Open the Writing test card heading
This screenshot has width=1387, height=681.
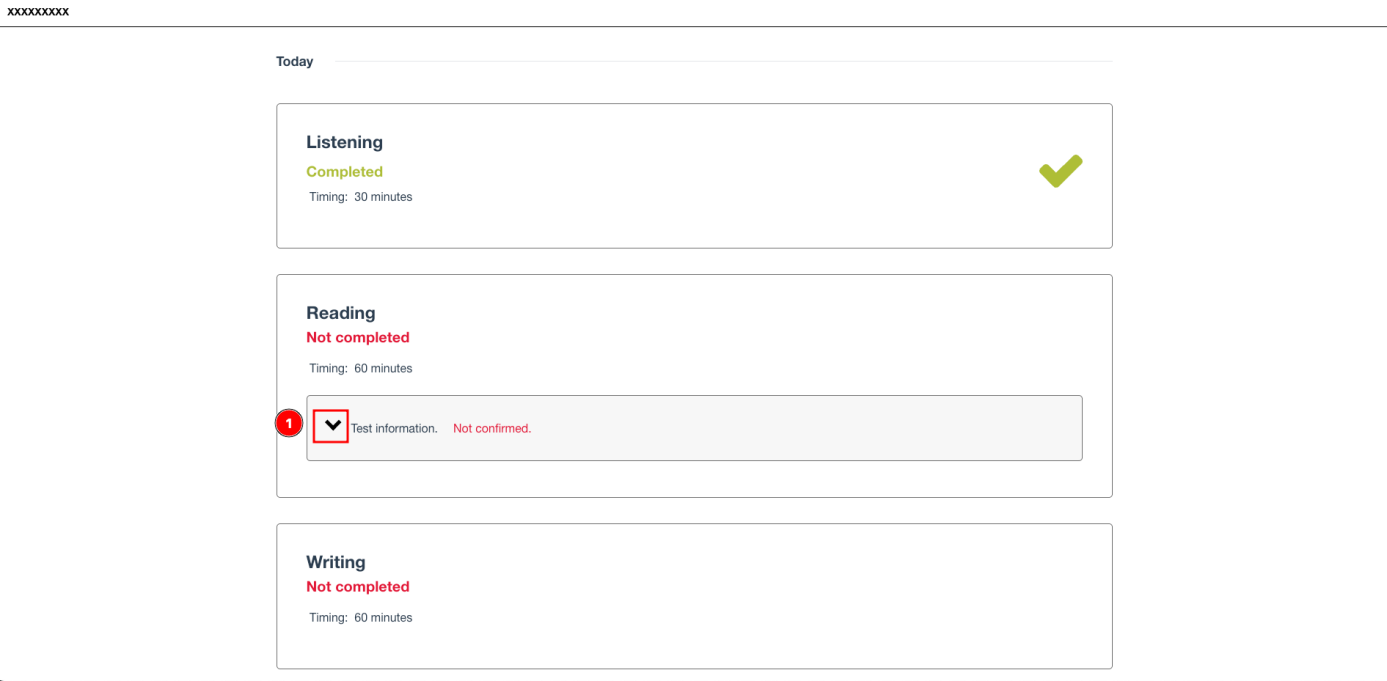[336, 562]
